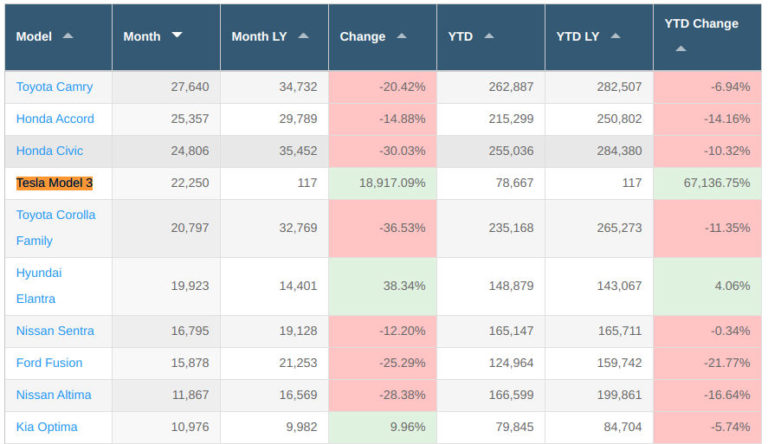Open the Toyota Camry link
The width and height of the screenshot is (768, 444).
tap(54, 87)
